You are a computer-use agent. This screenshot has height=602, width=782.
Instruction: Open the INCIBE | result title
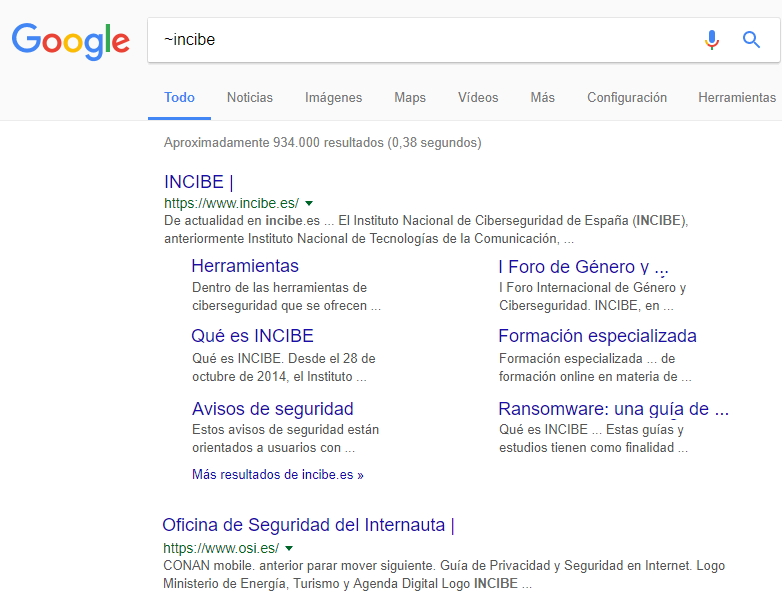198,182
